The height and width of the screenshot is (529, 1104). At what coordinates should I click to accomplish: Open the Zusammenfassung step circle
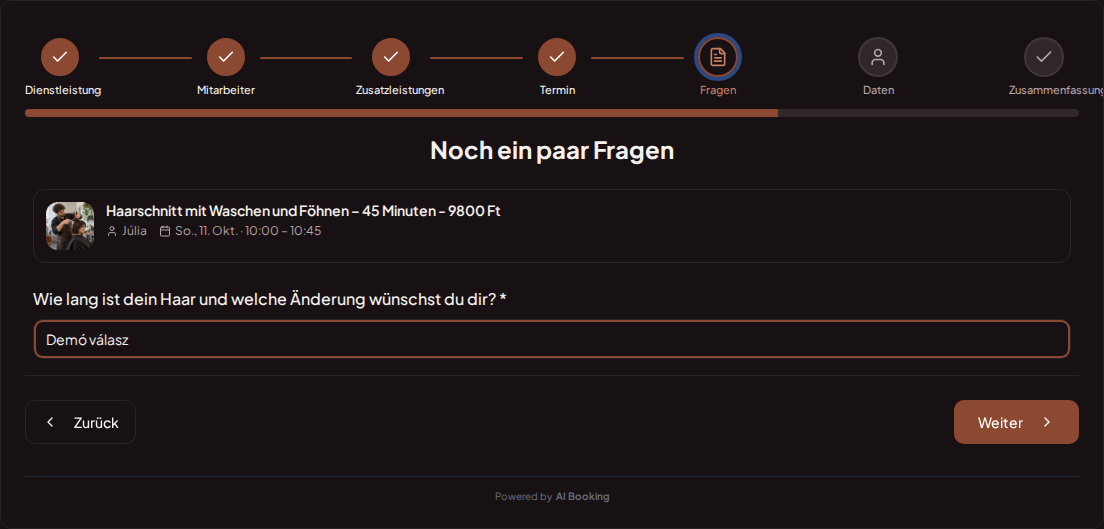[x=1043, y=57]
